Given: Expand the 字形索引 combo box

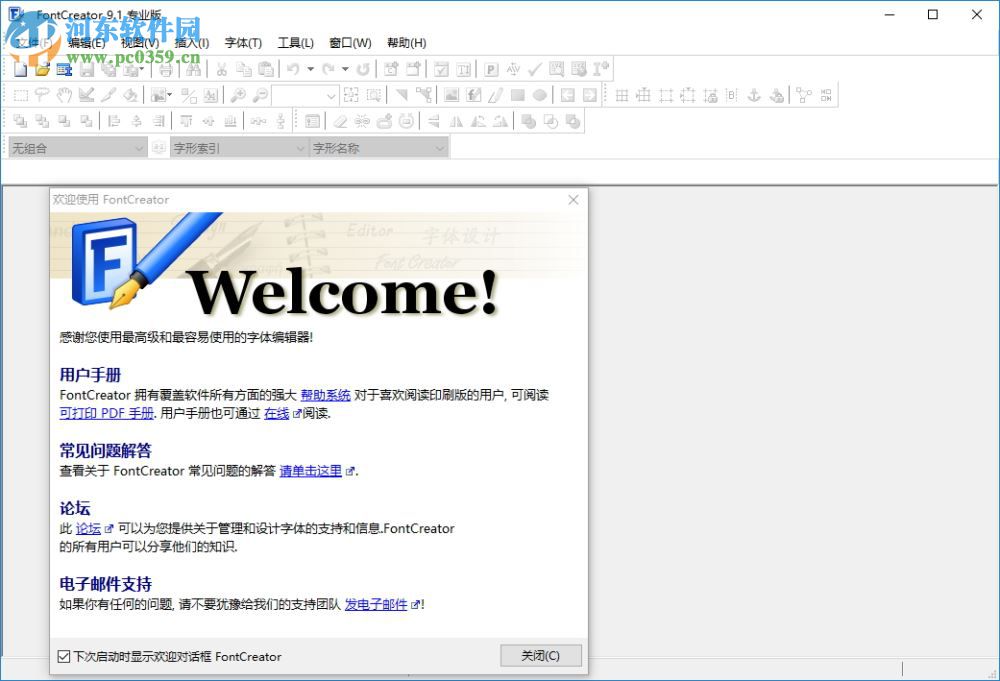Looking at the screenshot, I should [300, 147].
